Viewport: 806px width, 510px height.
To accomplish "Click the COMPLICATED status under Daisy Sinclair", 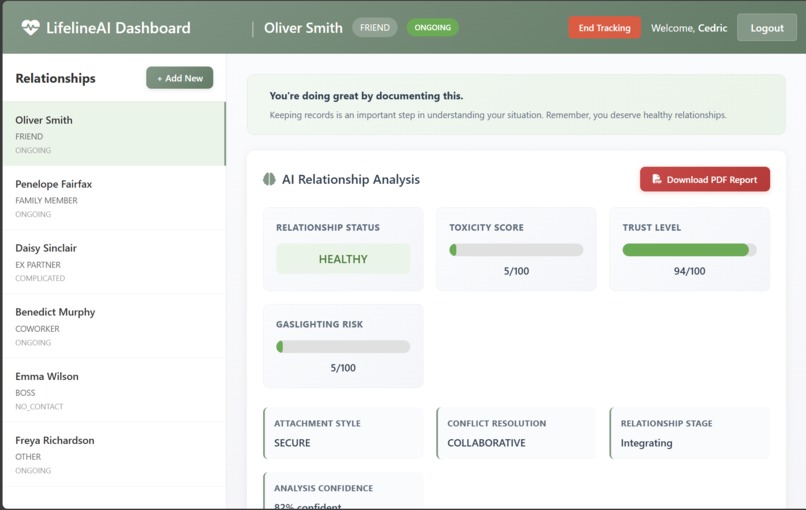I will 40,278.
